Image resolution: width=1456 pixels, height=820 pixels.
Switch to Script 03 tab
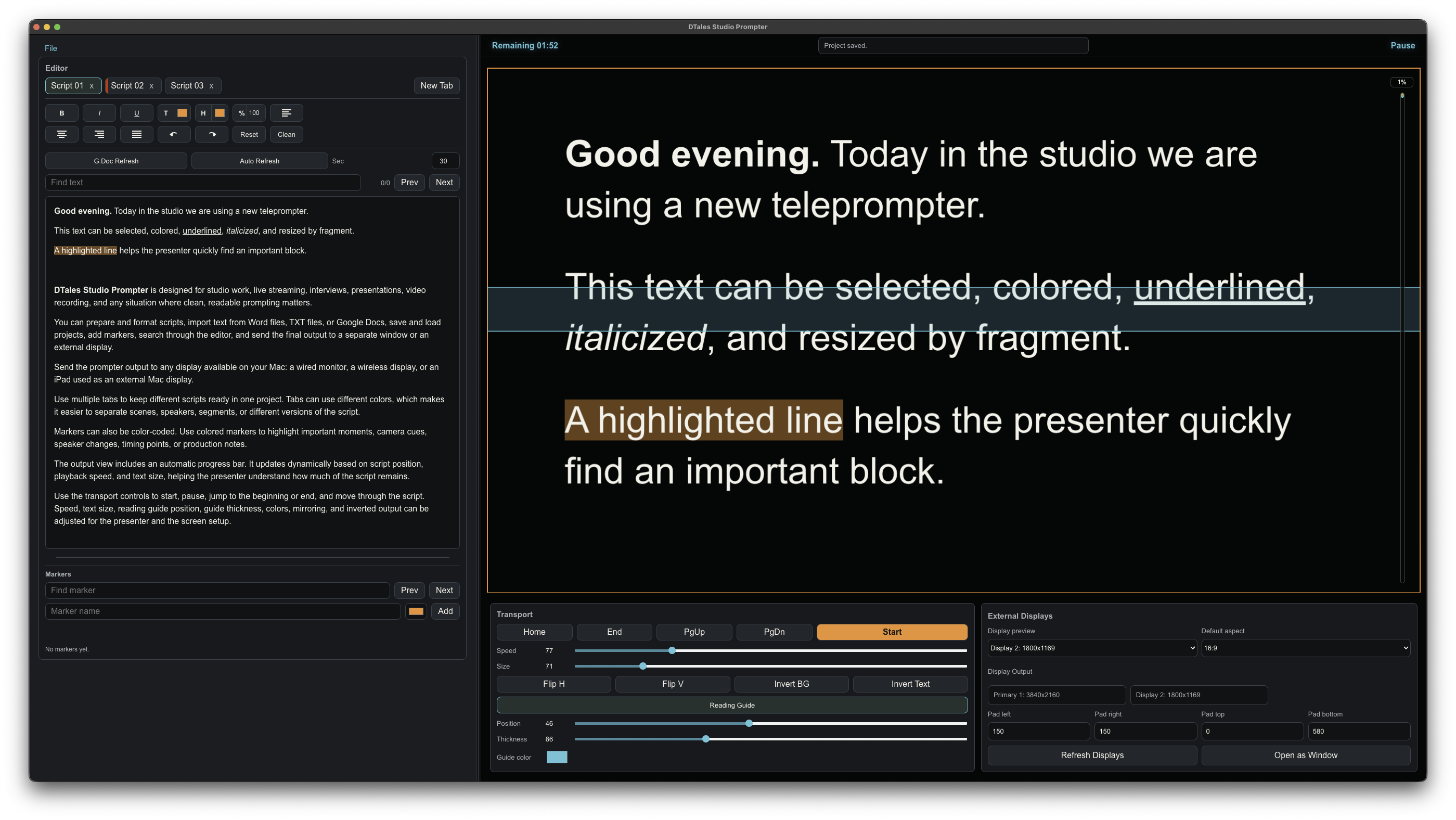[187, 86]
